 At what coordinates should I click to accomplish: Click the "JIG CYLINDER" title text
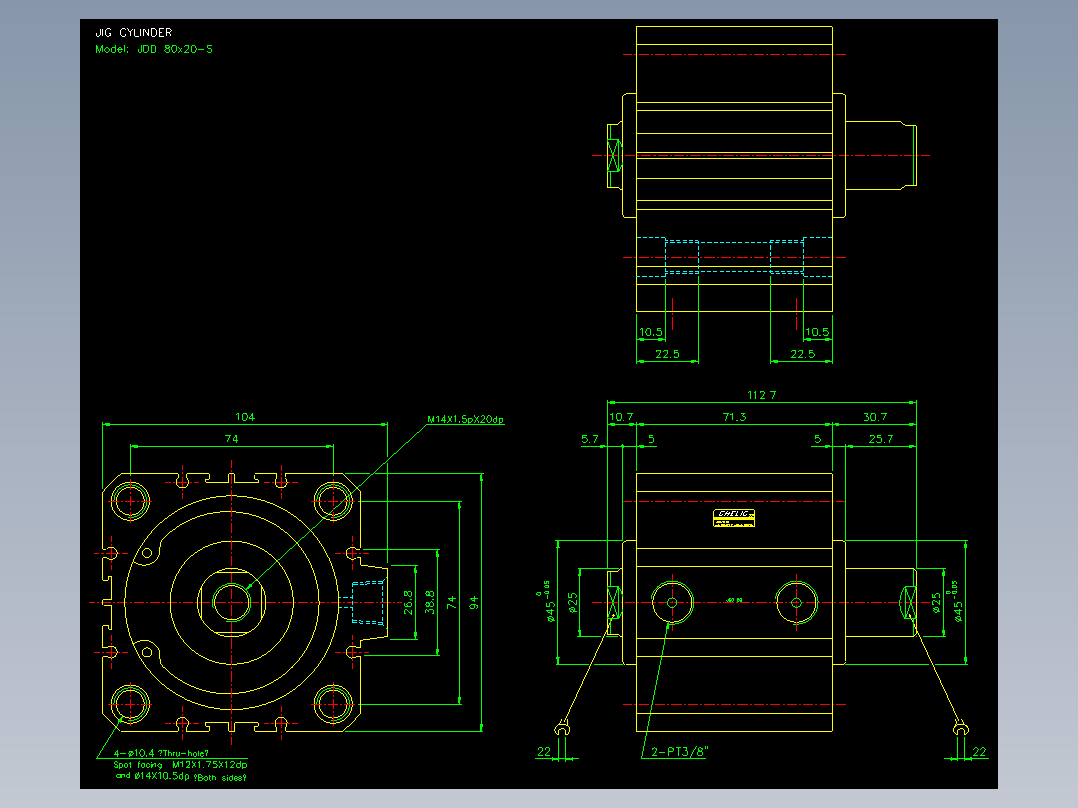point(133,32)
